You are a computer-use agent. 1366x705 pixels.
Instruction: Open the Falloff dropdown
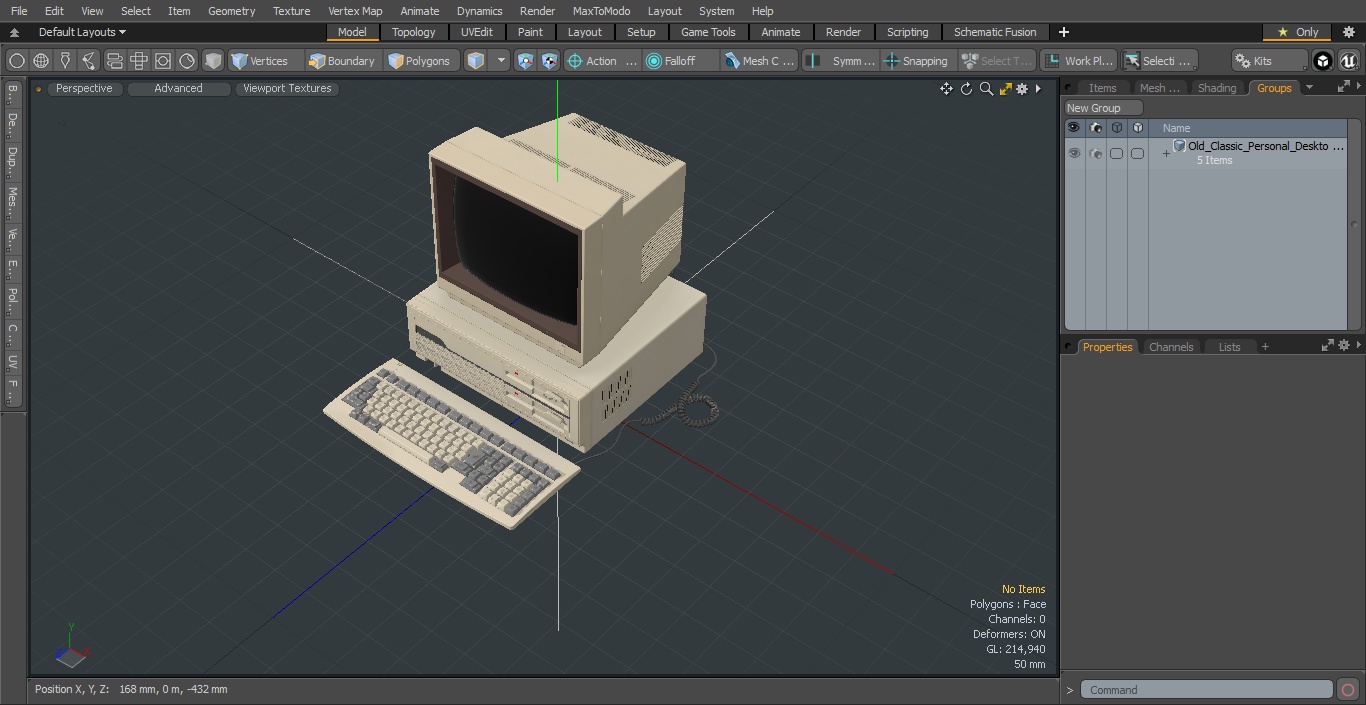click(x=680, y=61)
